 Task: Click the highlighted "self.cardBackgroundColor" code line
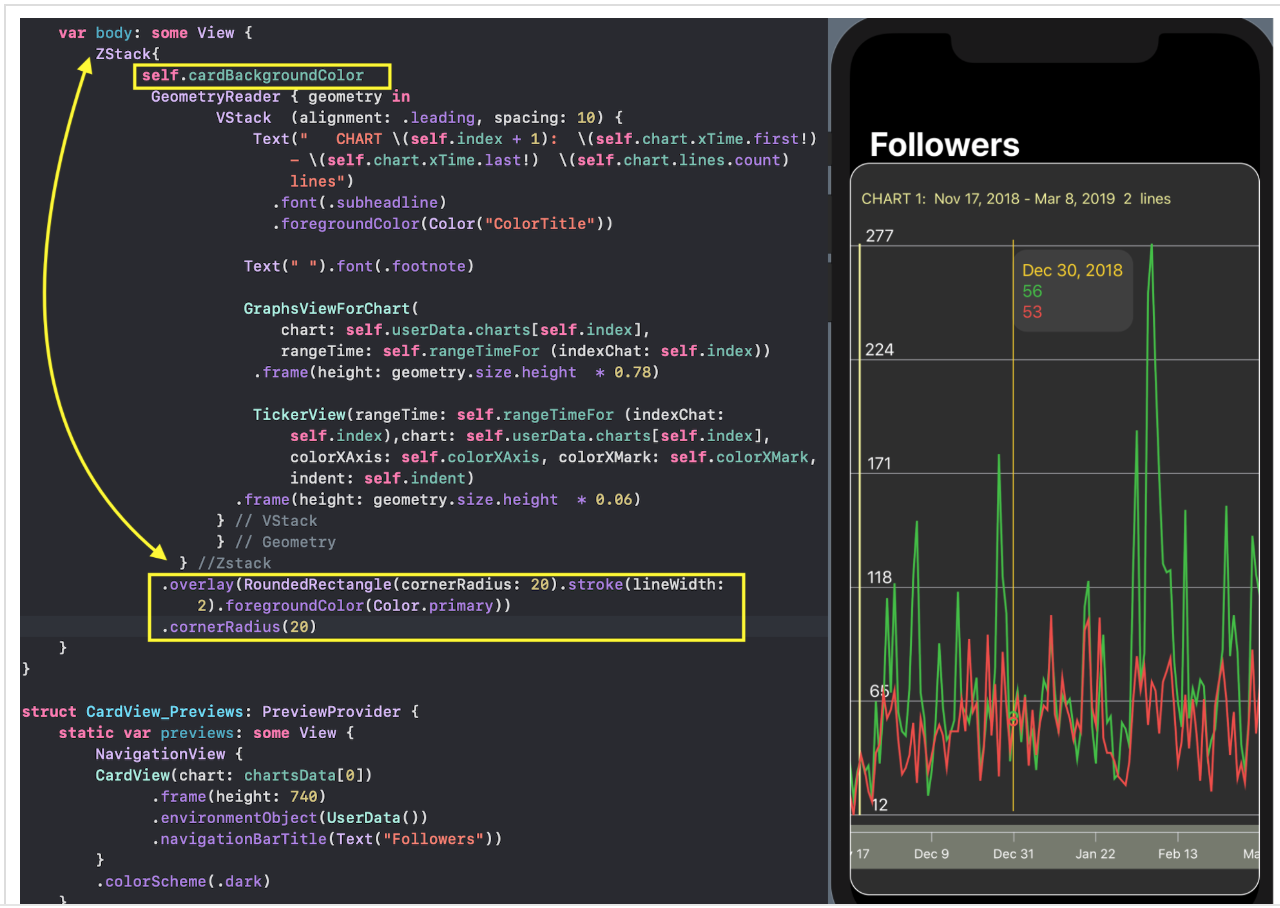tap(253, 74)
